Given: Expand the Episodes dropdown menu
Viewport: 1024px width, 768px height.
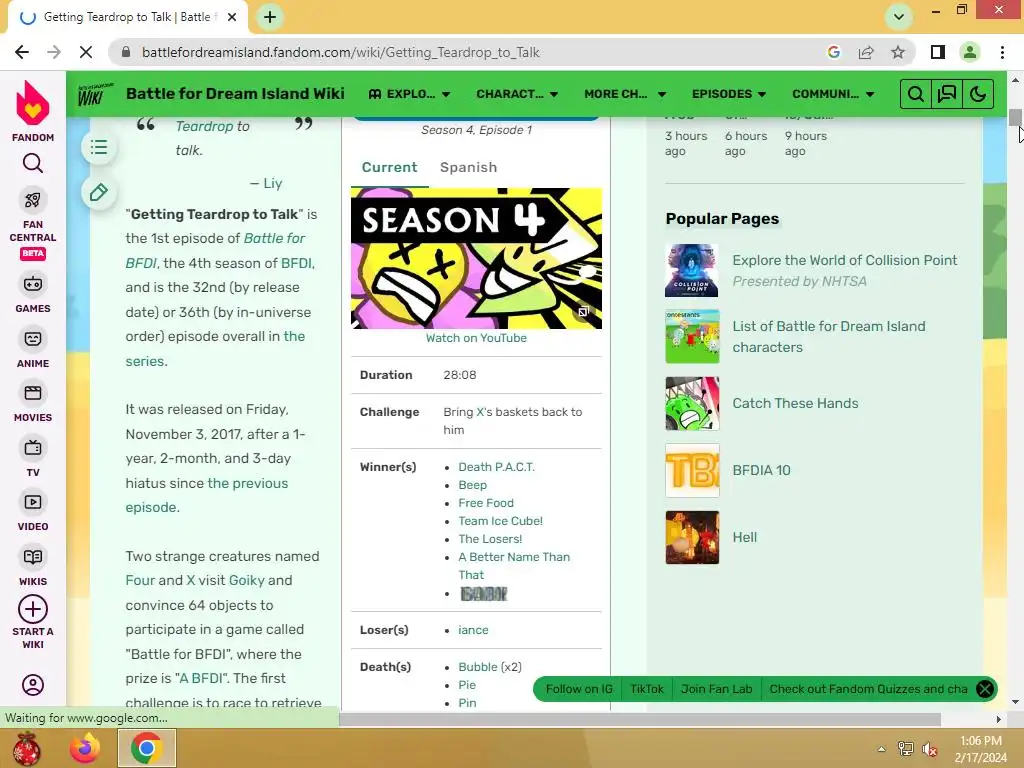Looking at the screenshot, I should coord(729,94).
